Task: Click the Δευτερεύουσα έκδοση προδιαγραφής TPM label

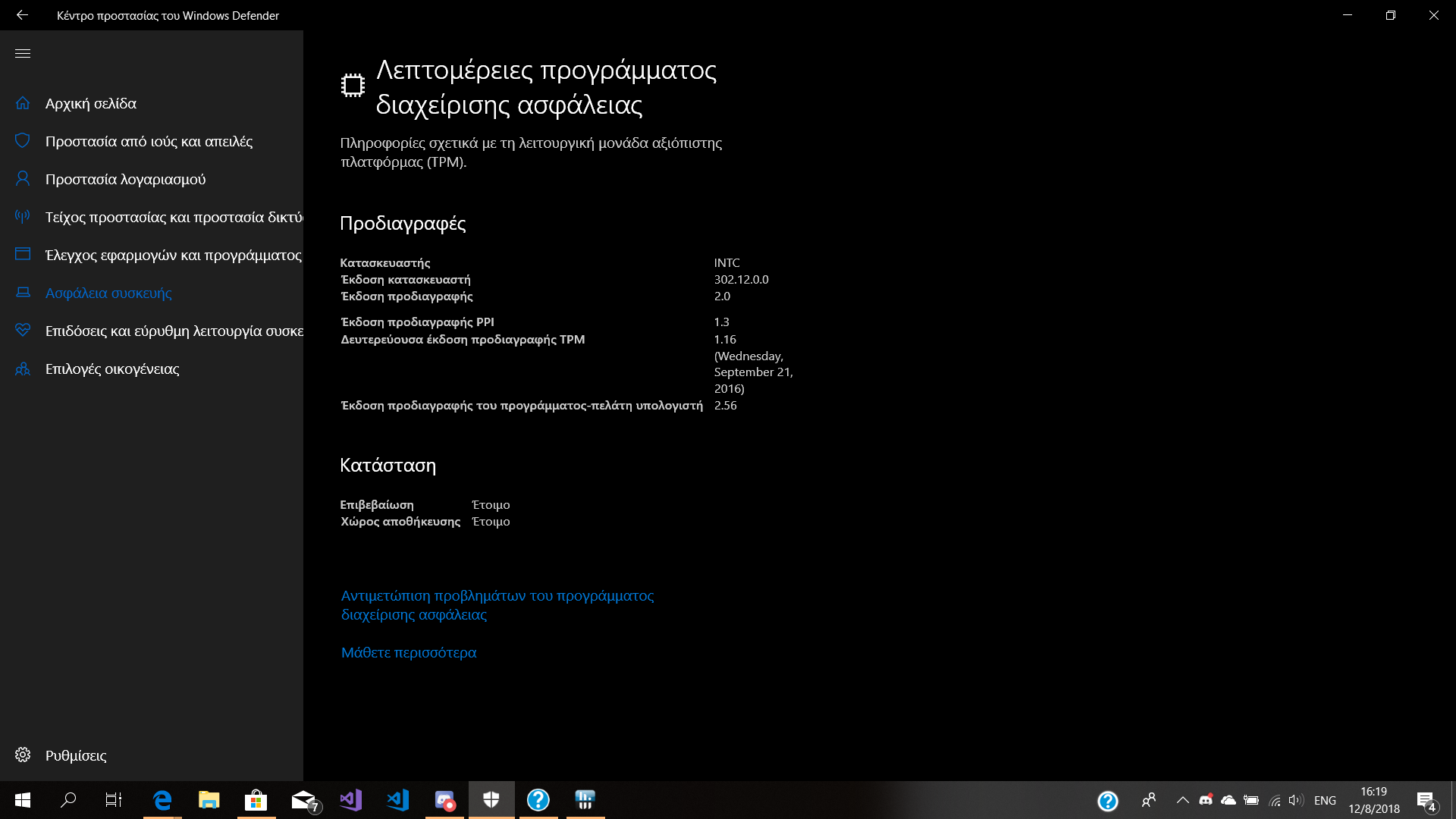Action: [x=463, y=339]
